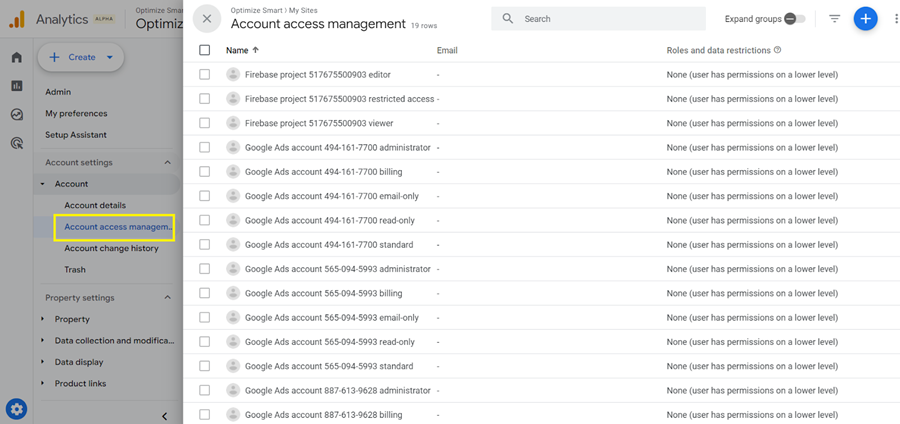Click the My Sites breadcrumb link
The width and height of the screenshot is (900, 424).
(301, 10)
